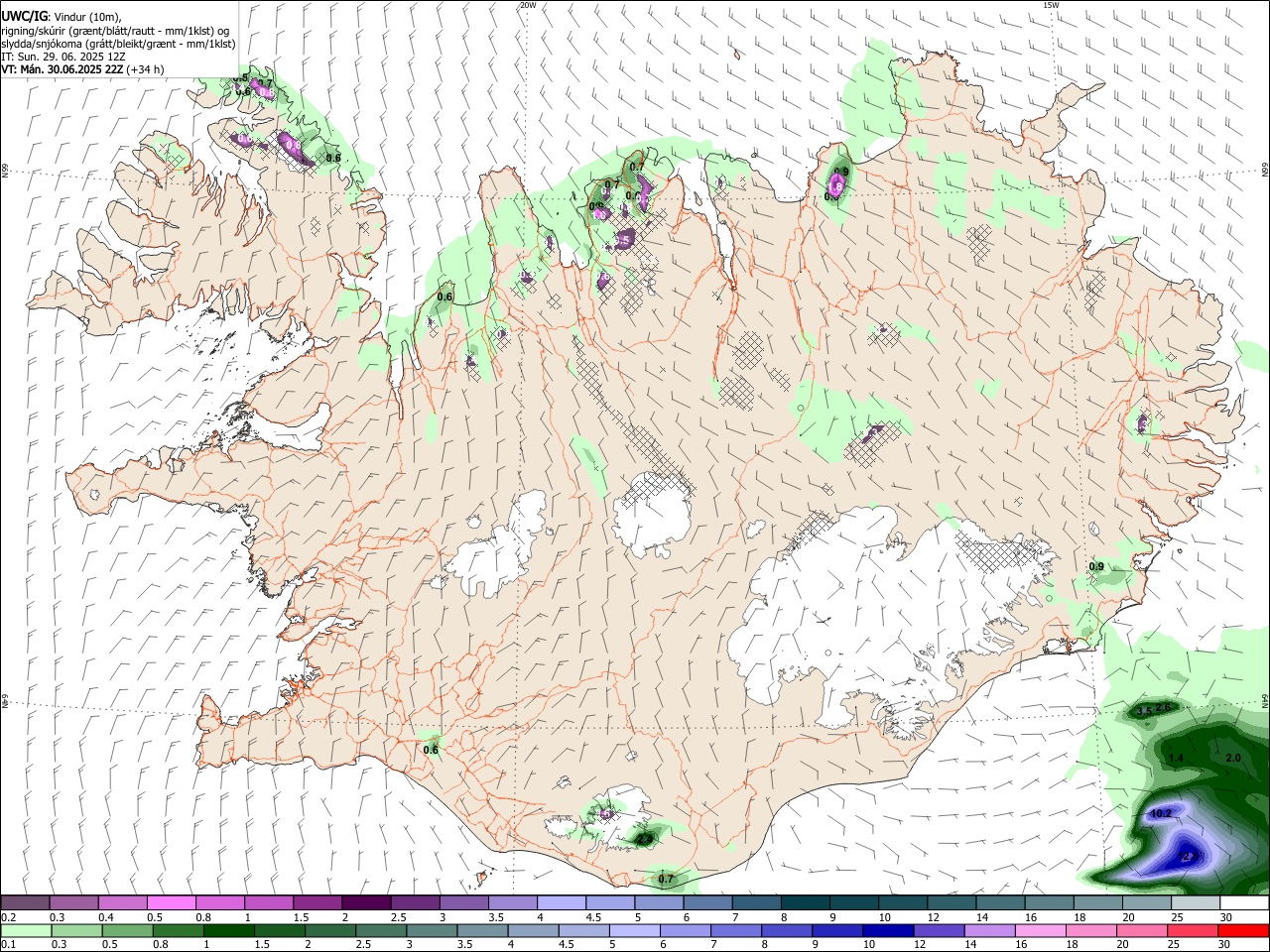Click the white 30 swatch in upper scale
Screen dimensions: 1270x952
1244,903
